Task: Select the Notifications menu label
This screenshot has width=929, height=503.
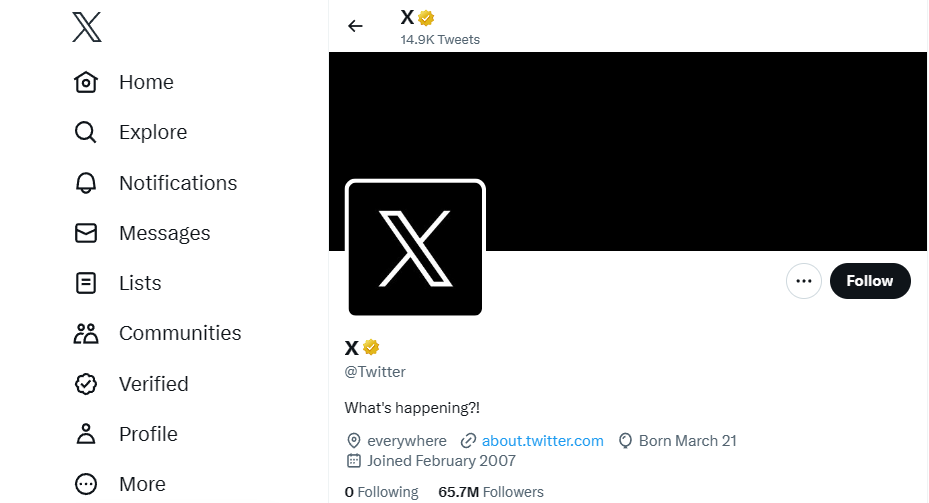Action: [178, 183]
